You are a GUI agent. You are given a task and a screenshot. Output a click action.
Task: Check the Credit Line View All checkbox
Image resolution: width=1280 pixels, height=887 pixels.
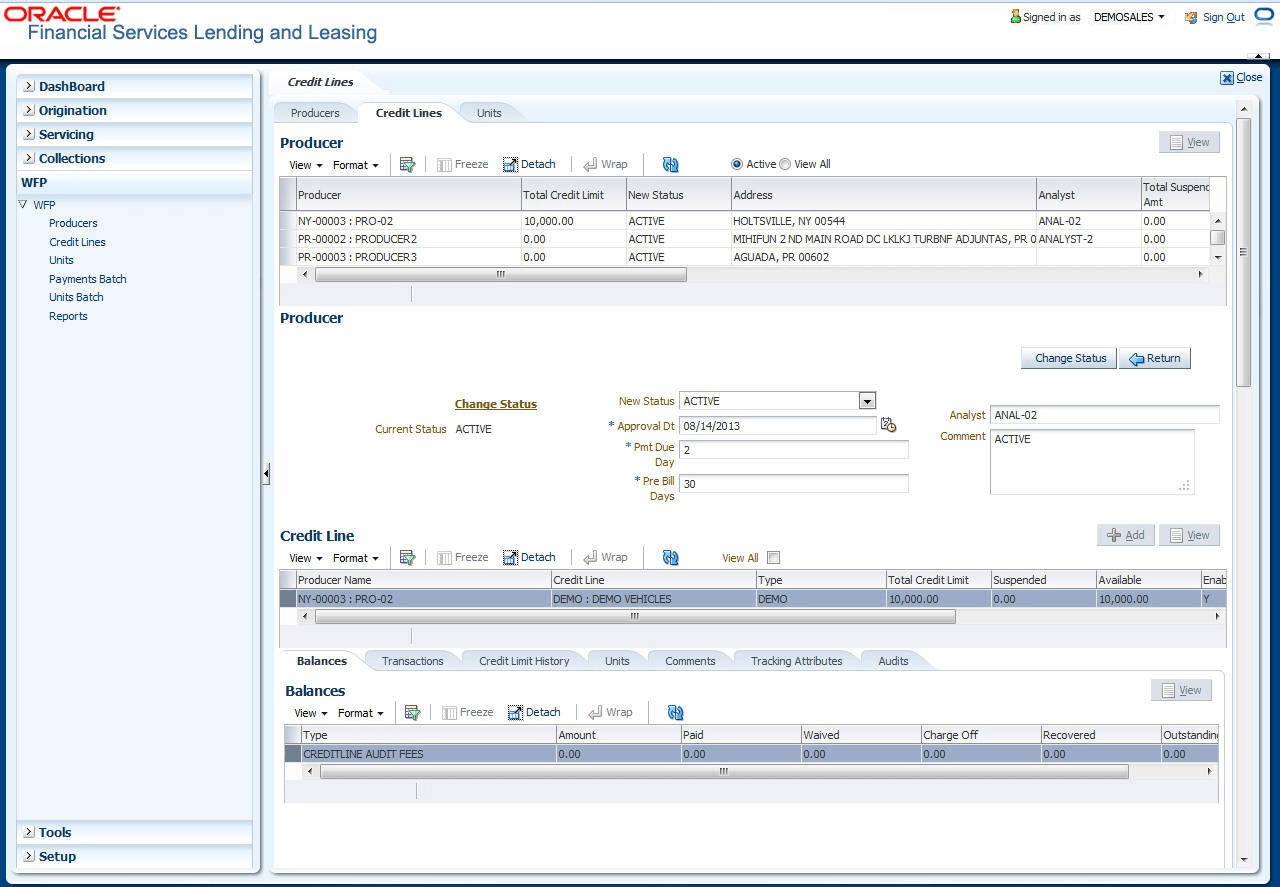[x=773, y=558]
